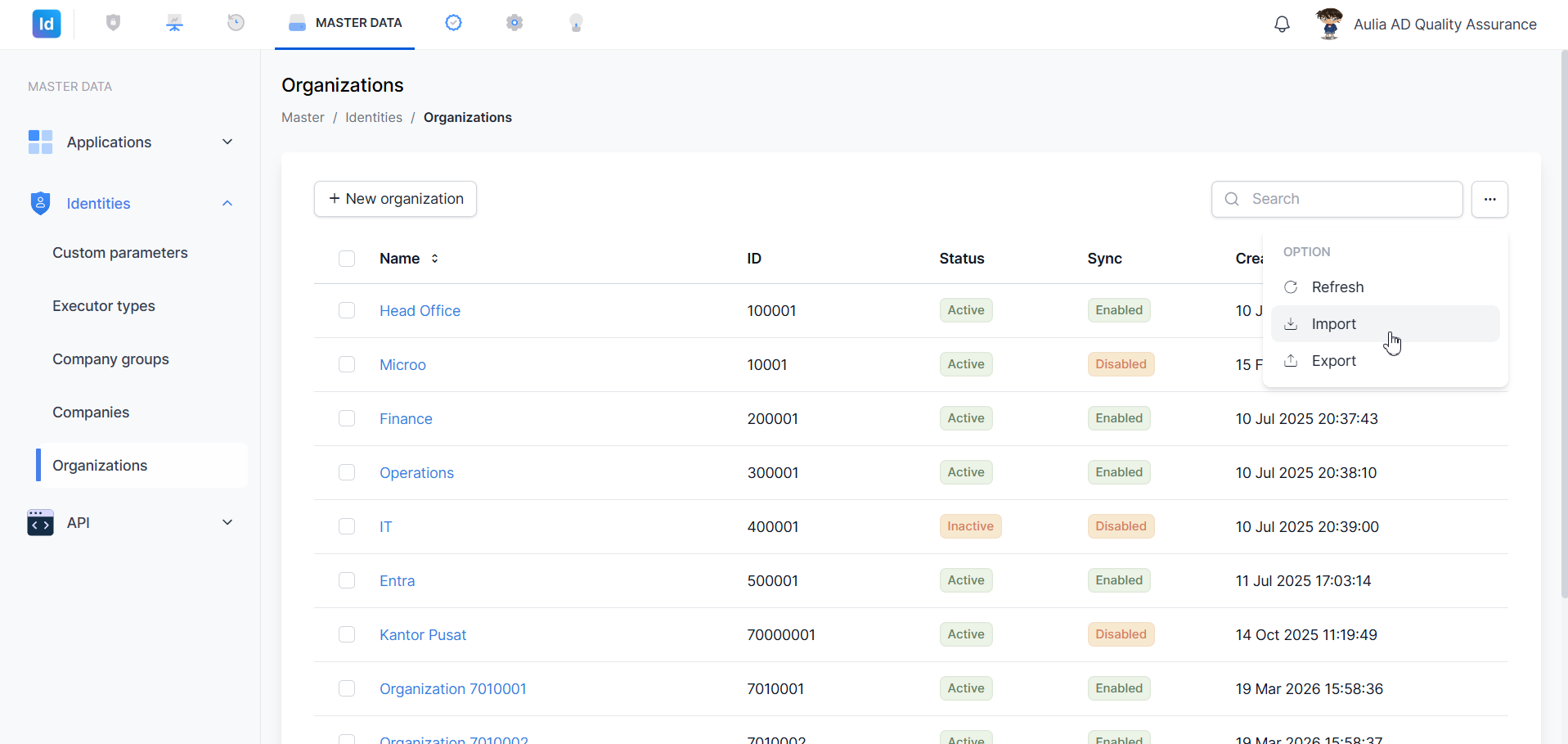
Task: Click the Sync column header
Action: click(x=1104, y=259)
